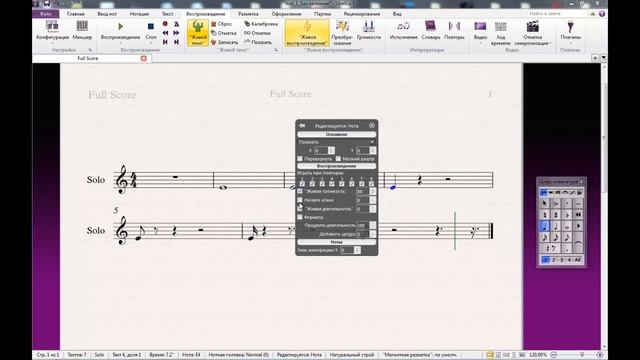Toggle the Живое воспроизведение lightning button
Image resolution: width=640 pixels, height=360 pixels.
pyautogui.click(x=307, y=33)
